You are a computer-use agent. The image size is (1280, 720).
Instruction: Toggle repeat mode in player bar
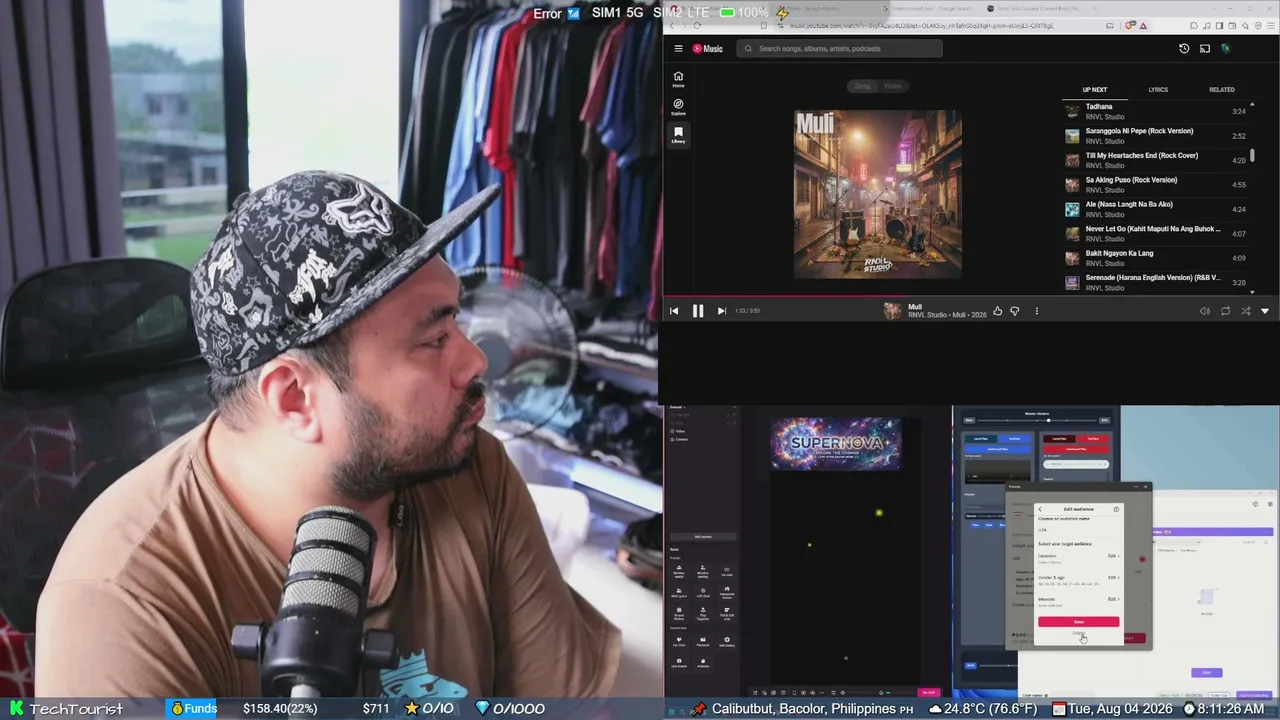[1225, 311]
